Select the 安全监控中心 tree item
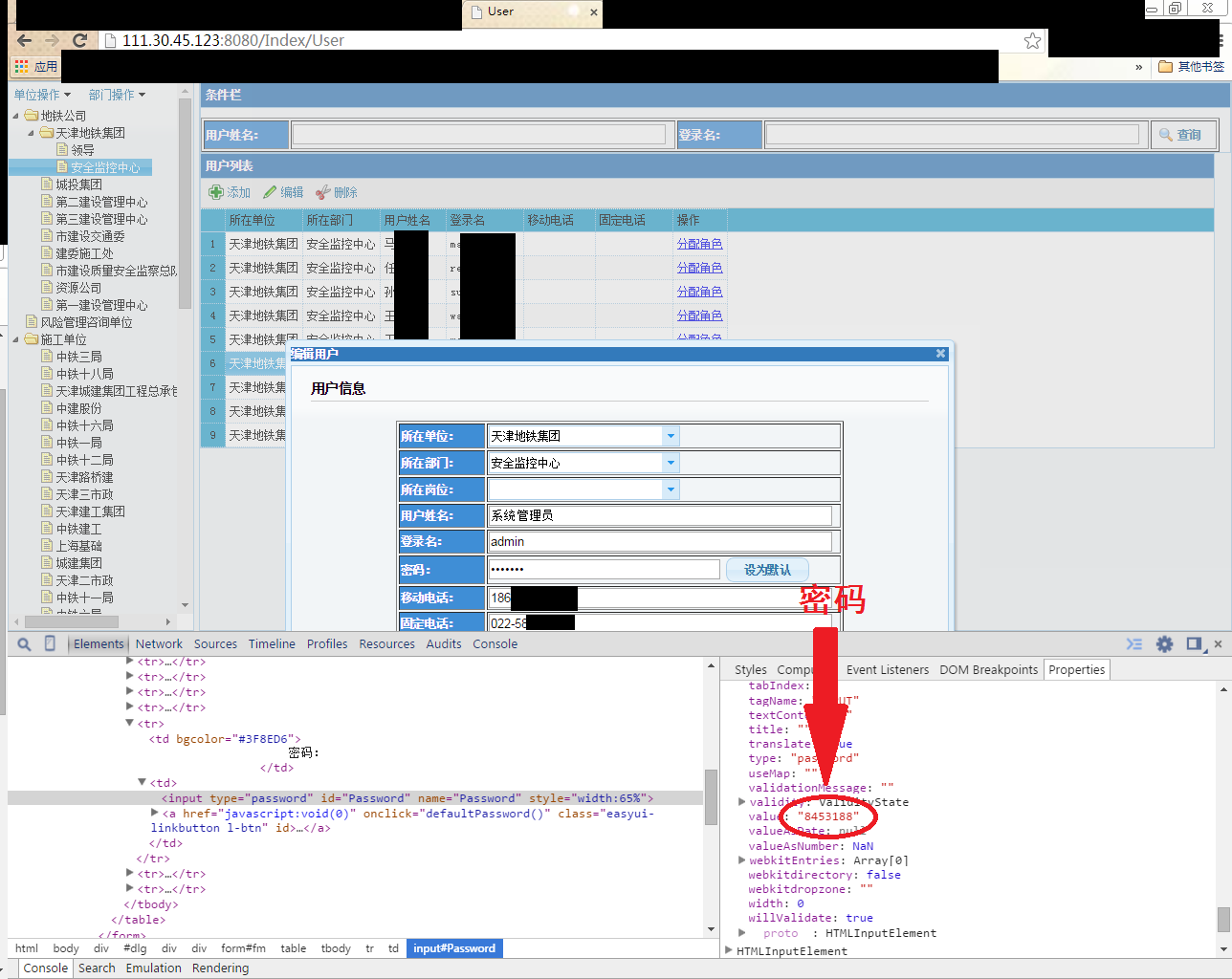Image resolution: width=1232 pixels, height=979 pixels. pos(105,167)
